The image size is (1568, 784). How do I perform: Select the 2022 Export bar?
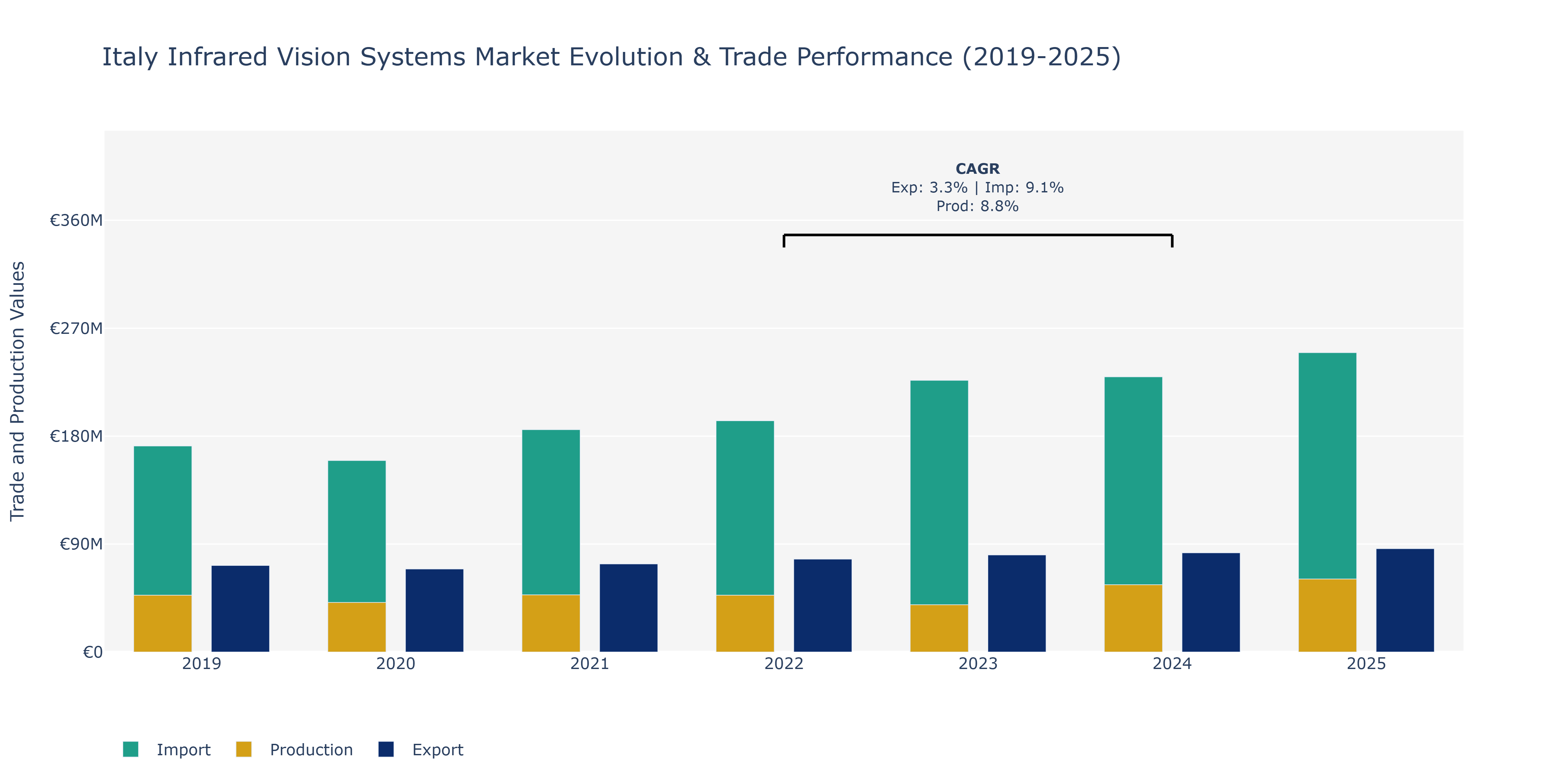click(823, 606)
